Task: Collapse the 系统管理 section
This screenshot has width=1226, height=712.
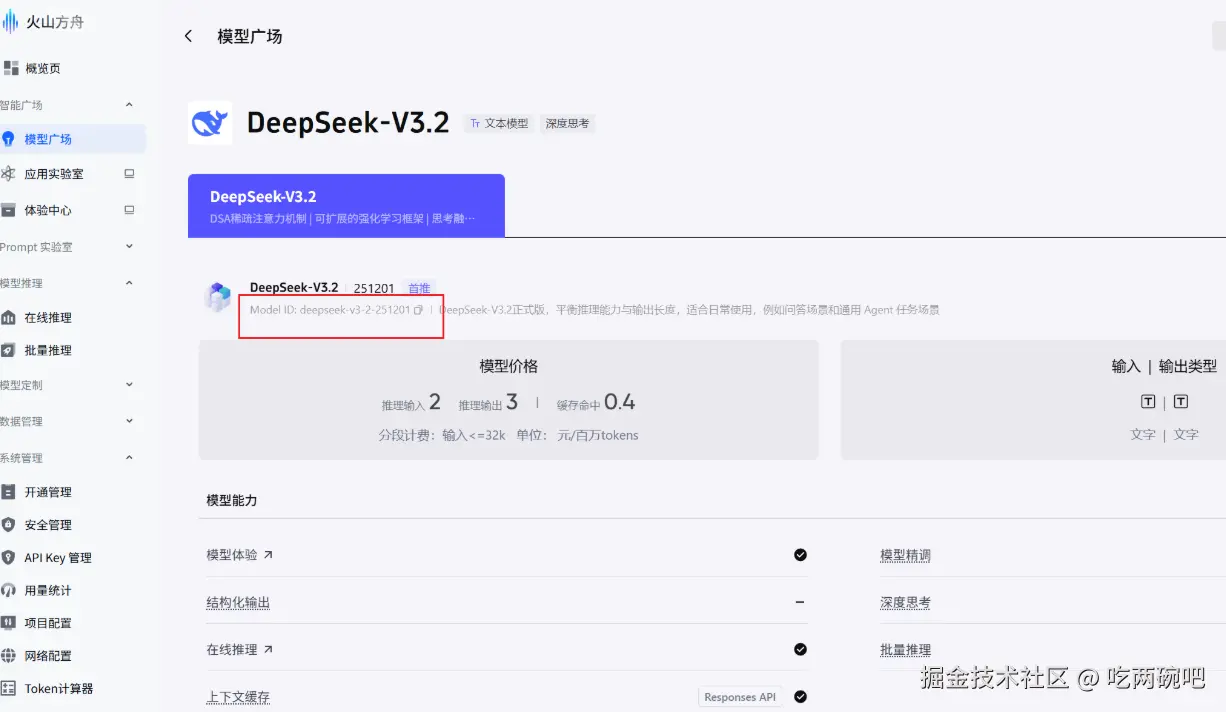Action: (x=129, y=457)
